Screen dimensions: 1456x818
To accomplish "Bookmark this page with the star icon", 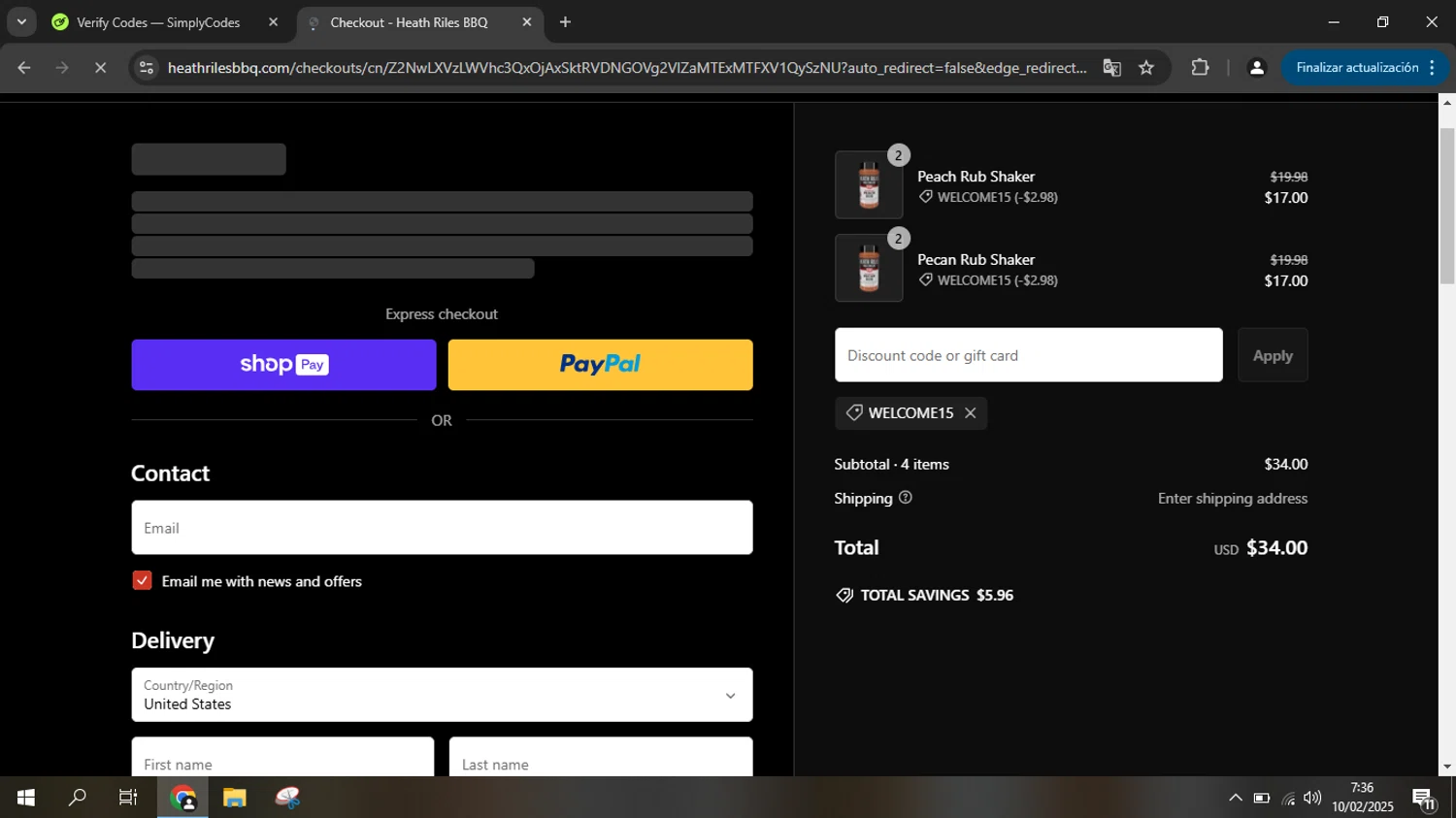I will 1146,68.
